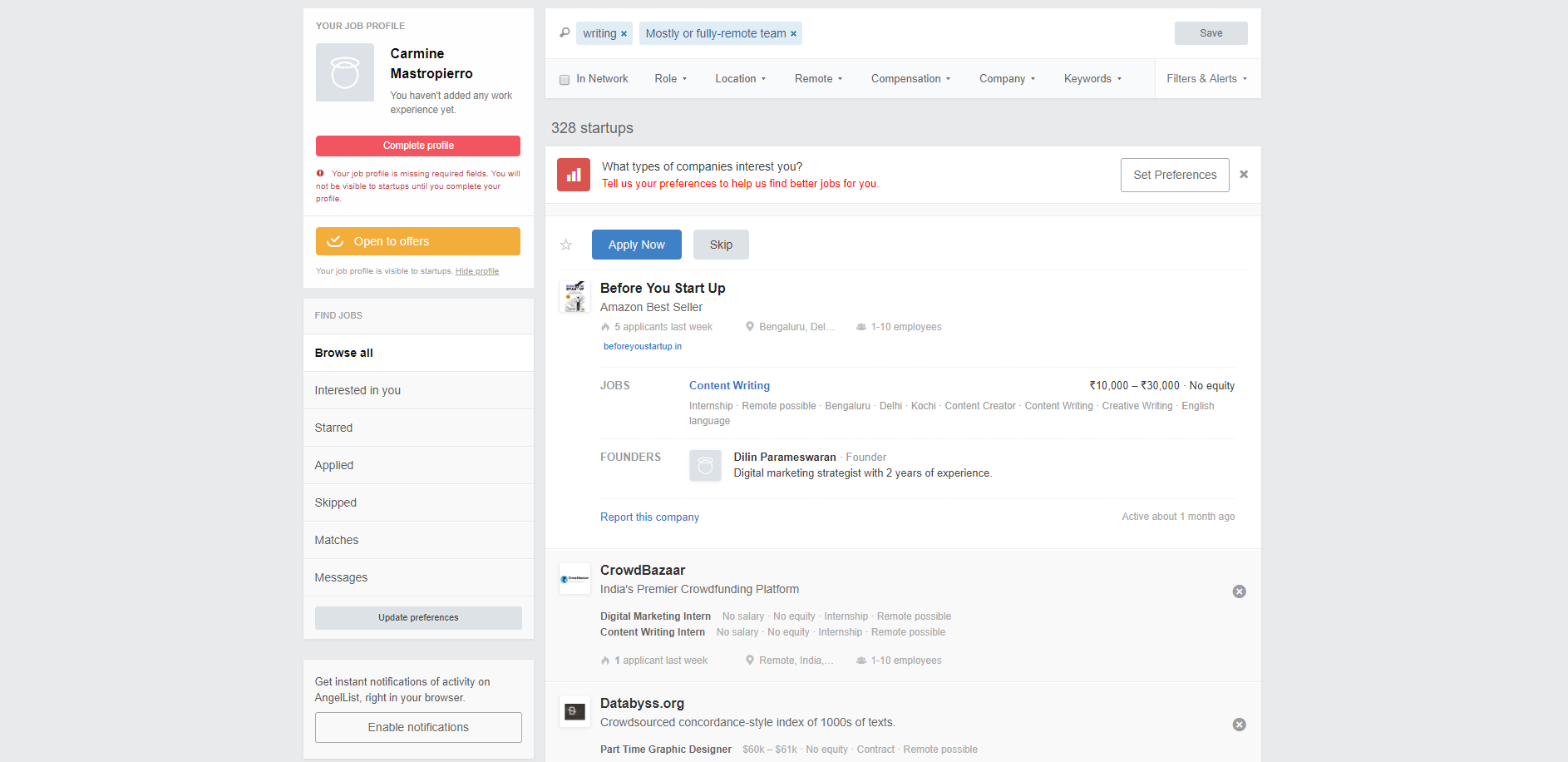Click Carmine Mastropierro's profile avatar

(x=345, y=72)
